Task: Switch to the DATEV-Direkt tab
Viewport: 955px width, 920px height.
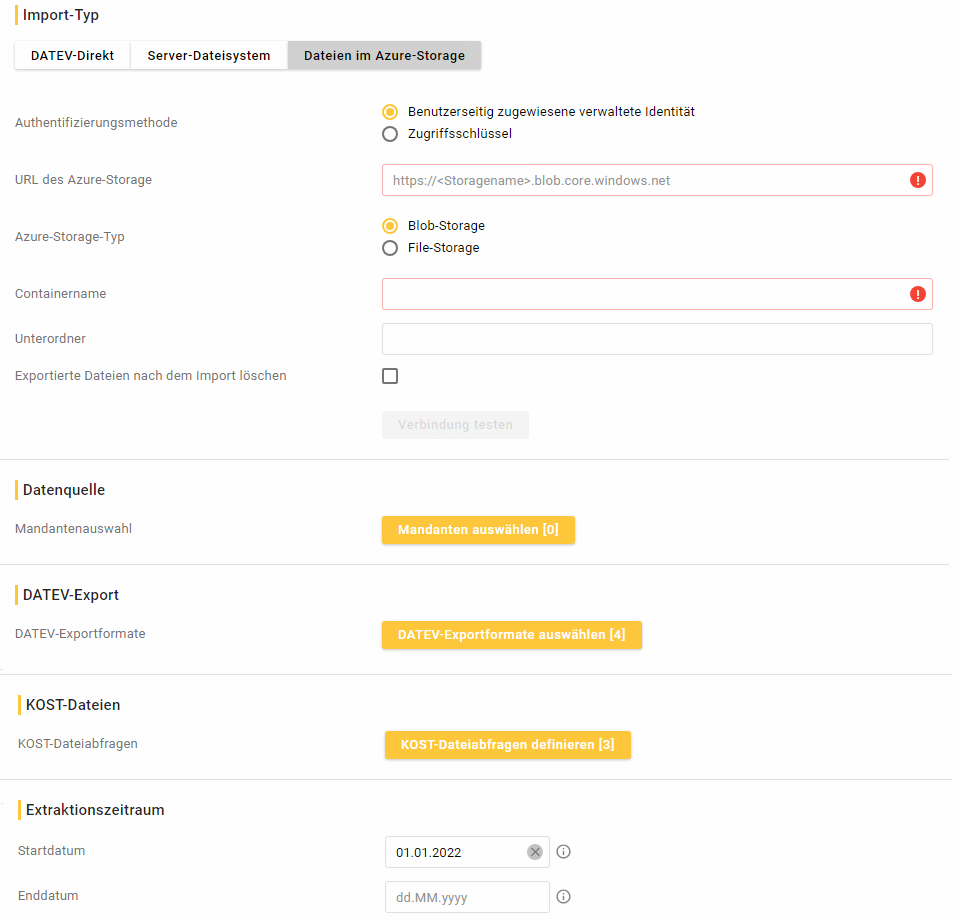Action: tap(73, 56)
